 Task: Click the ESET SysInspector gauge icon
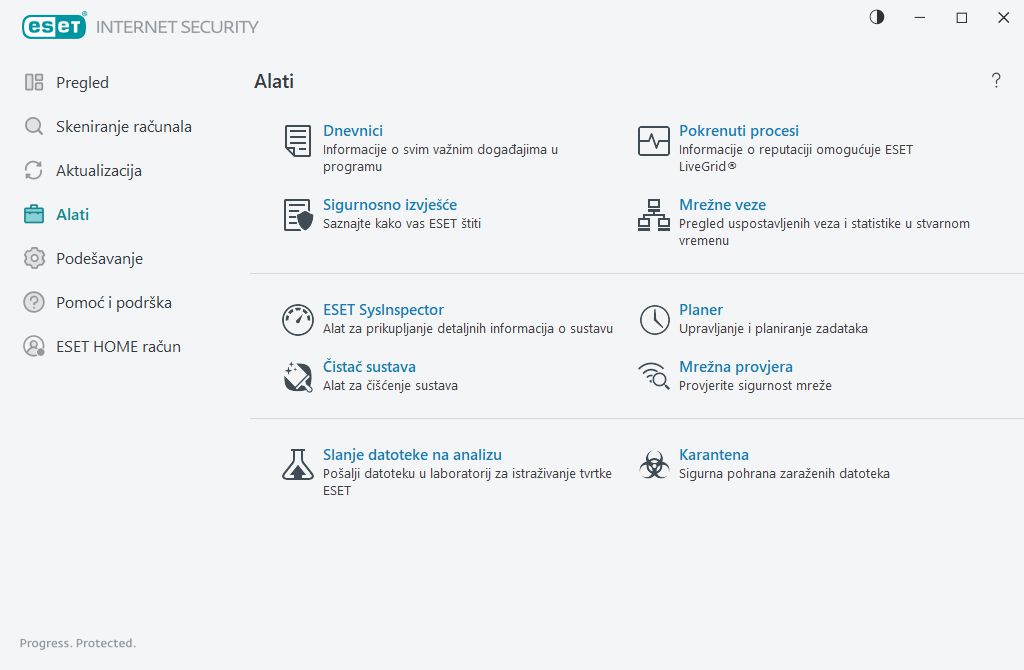click(x=298, y=320)
